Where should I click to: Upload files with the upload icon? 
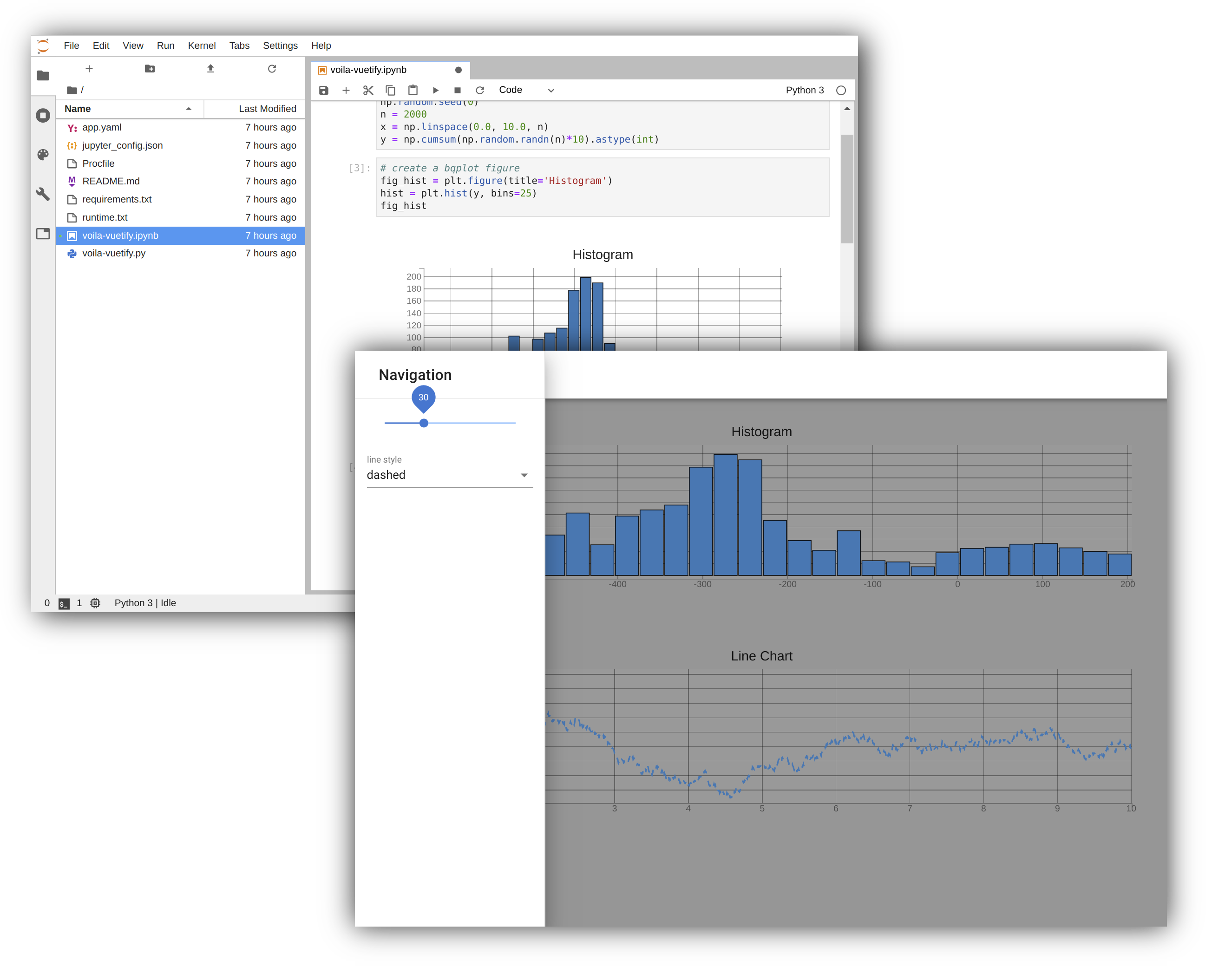tap(210, 68)
